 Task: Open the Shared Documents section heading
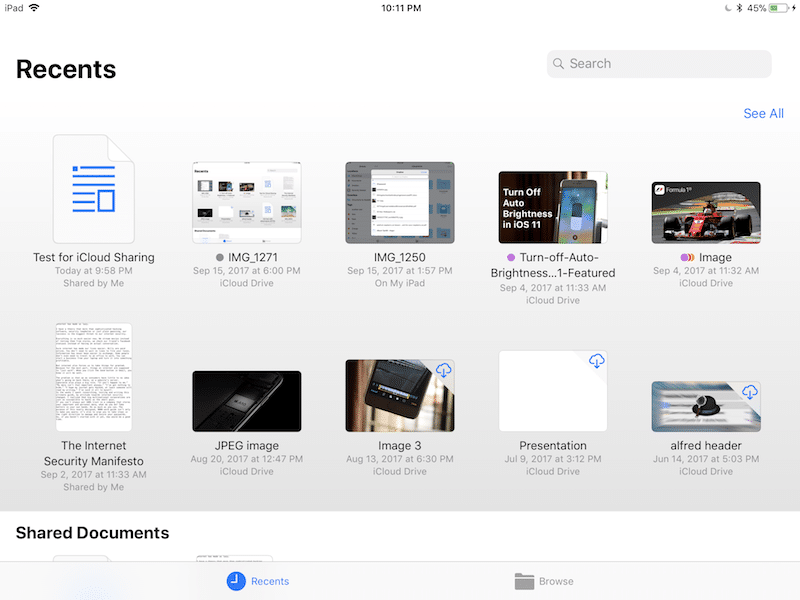point(92,533)
